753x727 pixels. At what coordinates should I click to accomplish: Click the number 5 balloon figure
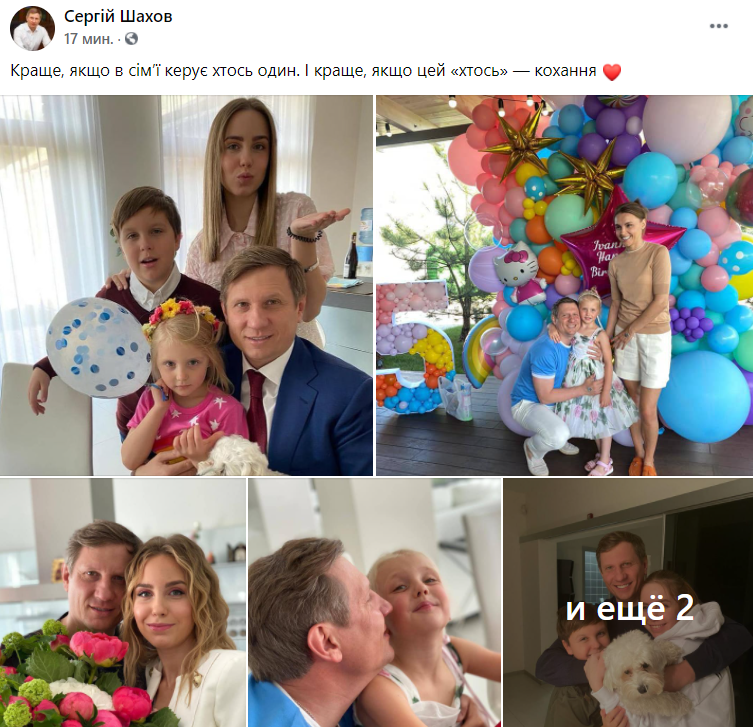pyautogui.click(x=416, y=347)
